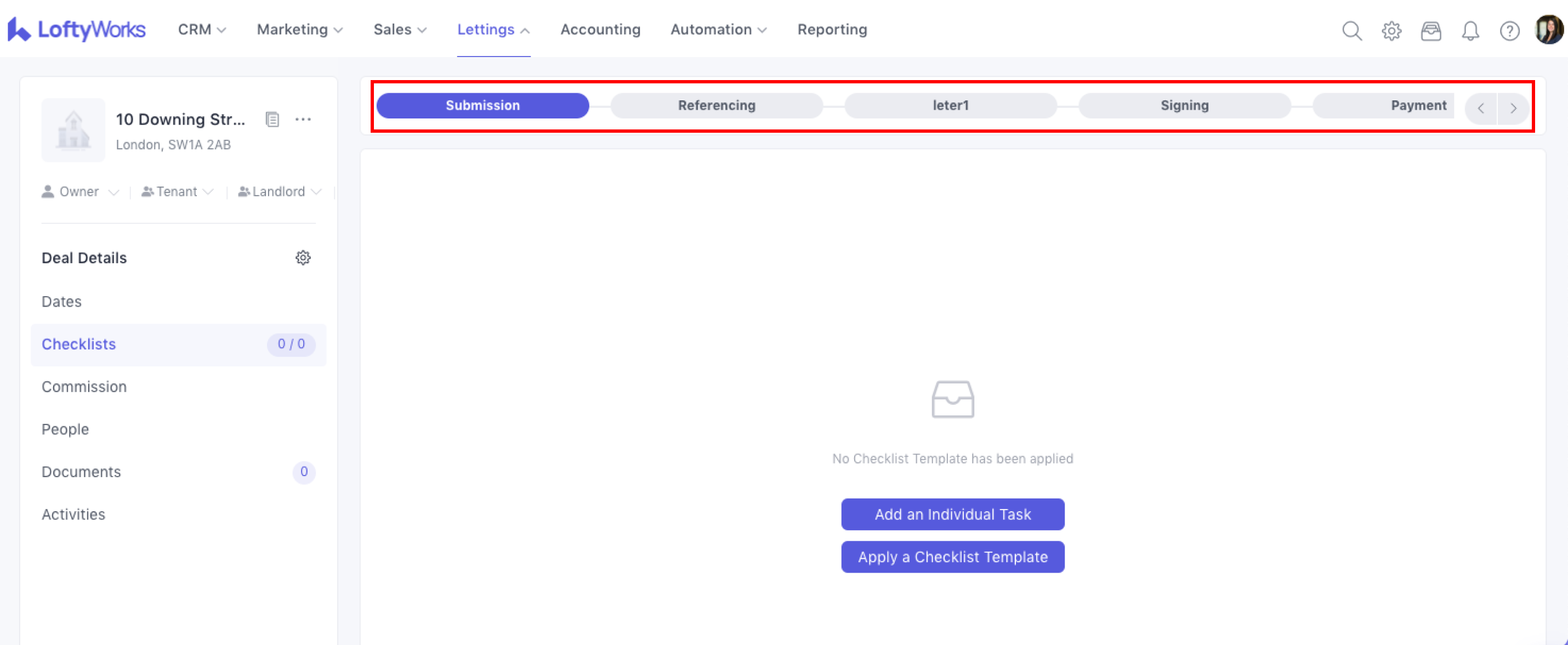Open settings gear in top bar
Screen dimensions: 1568x645
1391,31
